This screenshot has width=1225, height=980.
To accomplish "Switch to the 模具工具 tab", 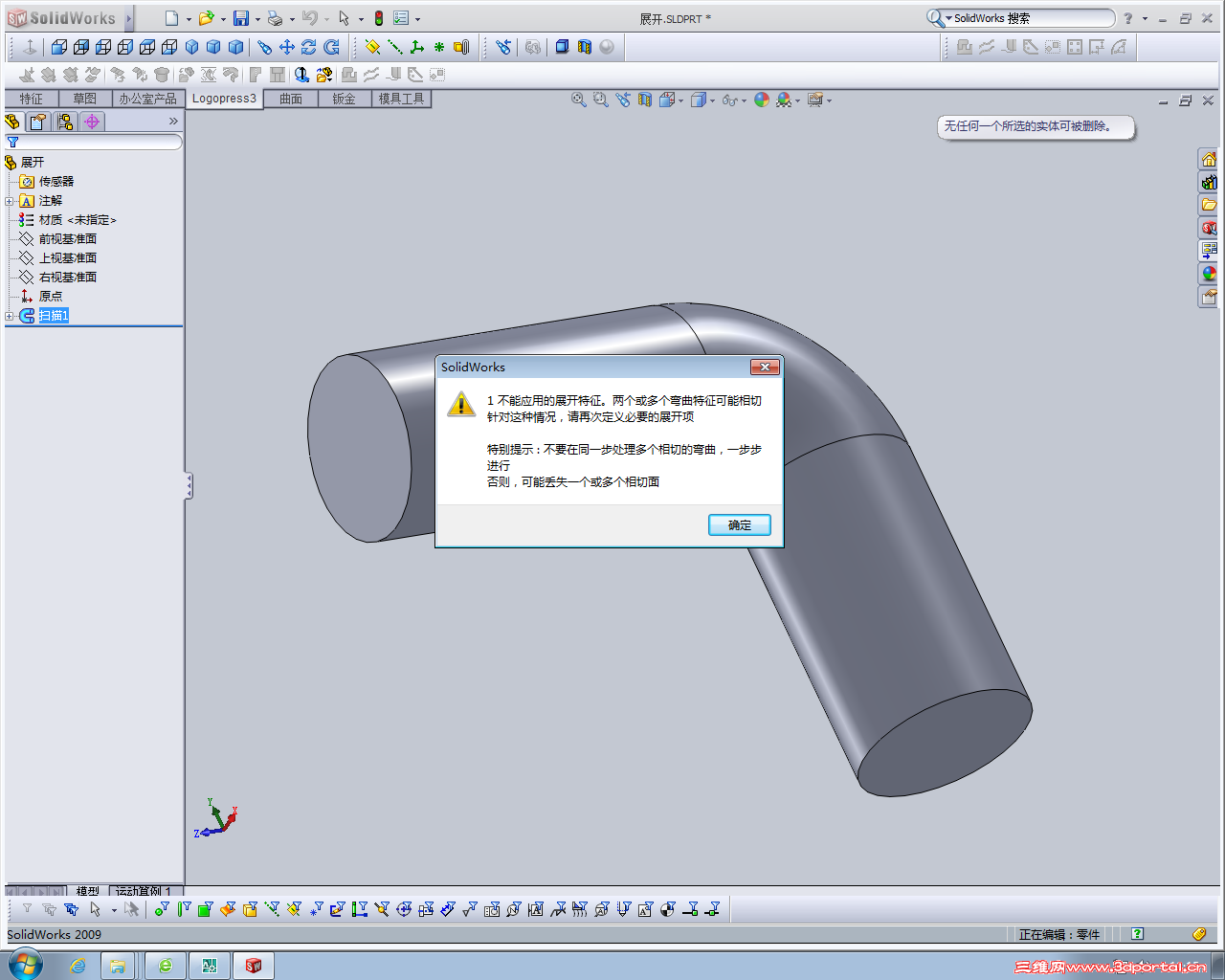I will pyautogui.click(x=401, y=99).
